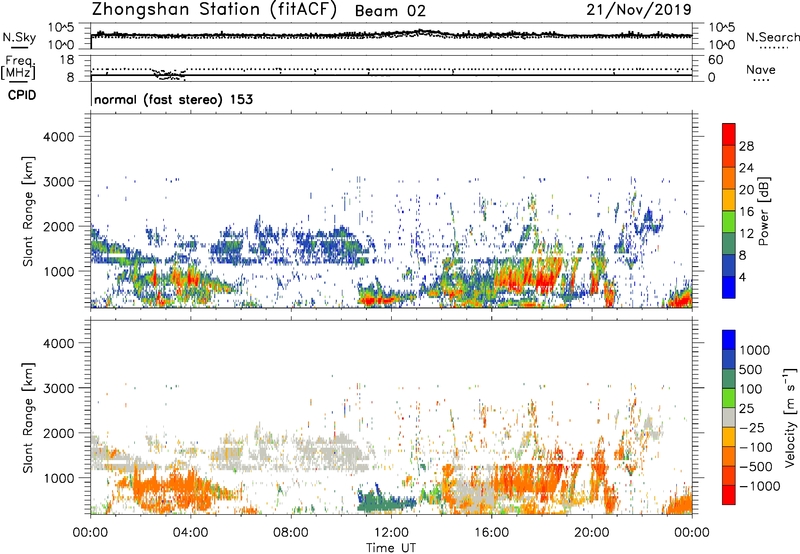The width and height of the screenshot is (800, 554).
Task: Click the dark blue bottom Power colorbar segment
Action: pos(729,287)
